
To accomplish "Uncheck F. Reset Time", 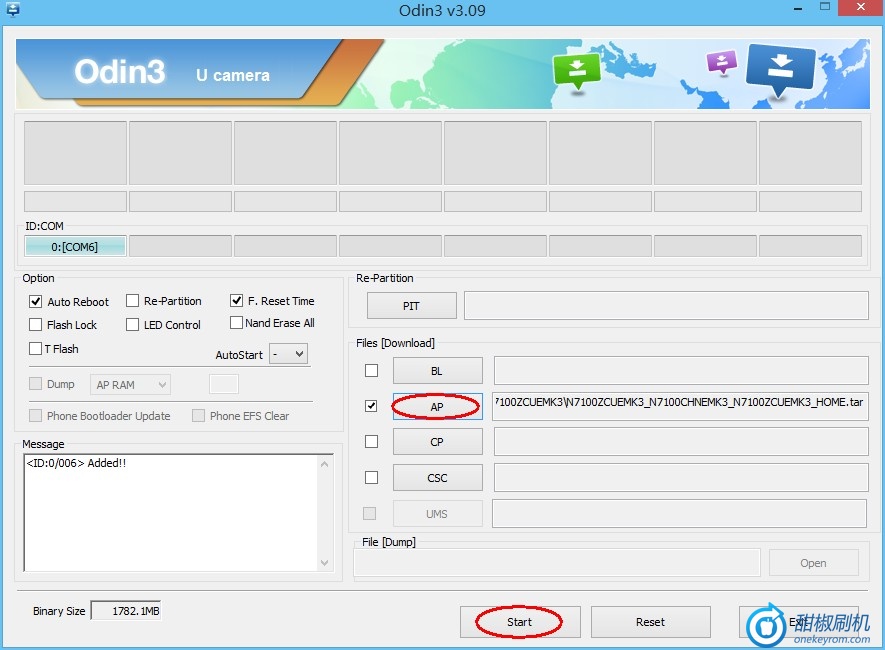I will coord(237,300).
